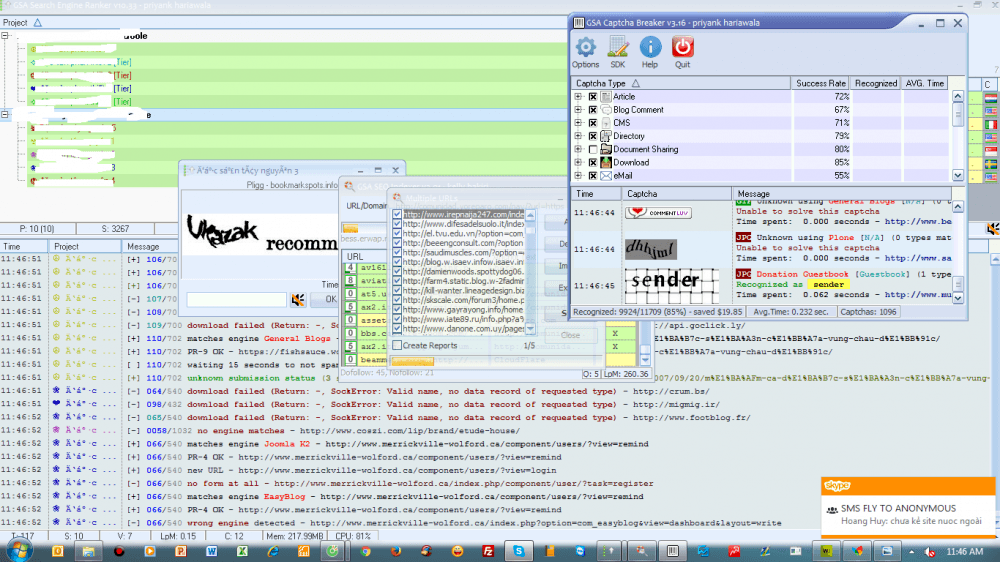Uncheck the Directory captcha type checkbox

(x=592, y=136)
